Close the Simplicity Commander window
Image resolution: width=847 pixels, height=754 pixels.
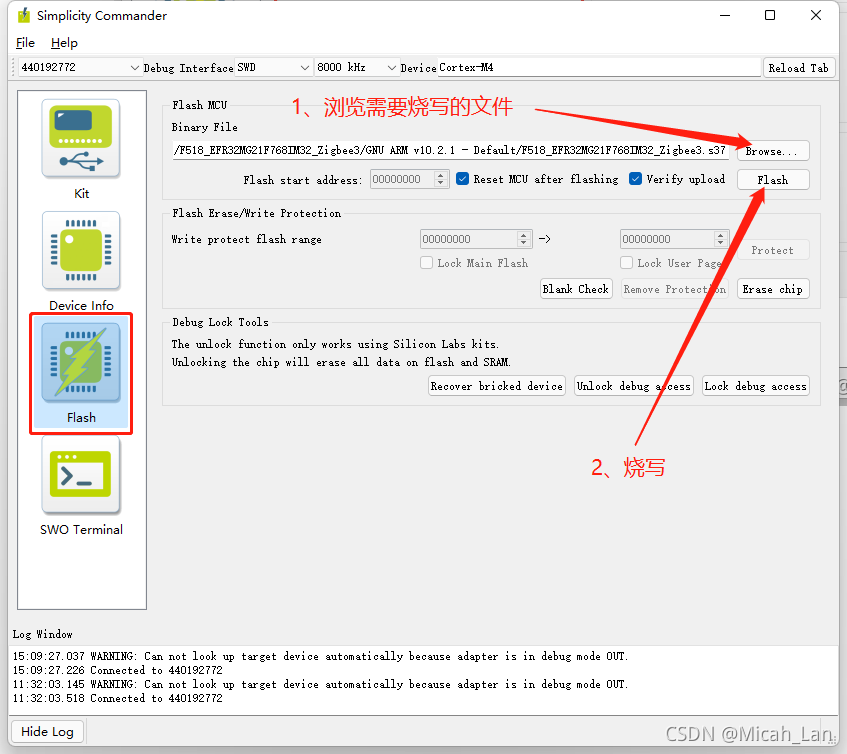816,15
